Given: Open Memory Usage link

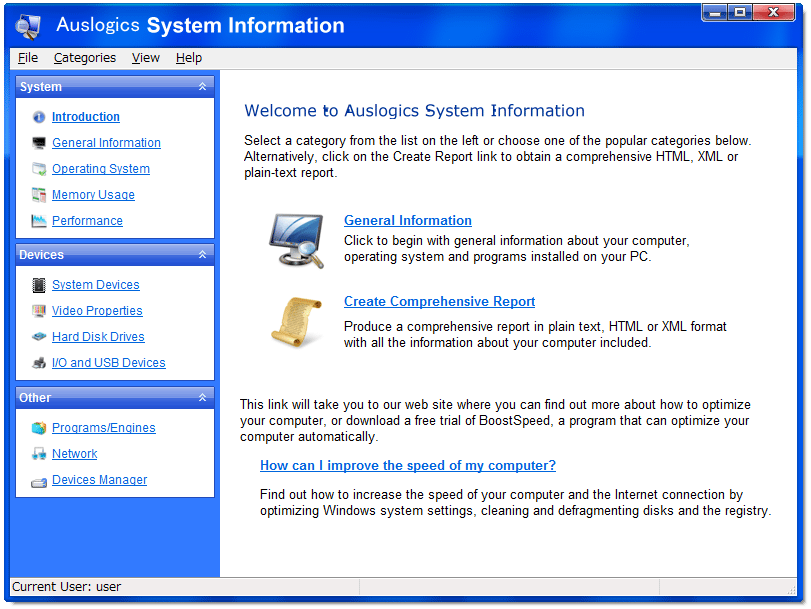Looking at the screenshot, I should [94, 195].
